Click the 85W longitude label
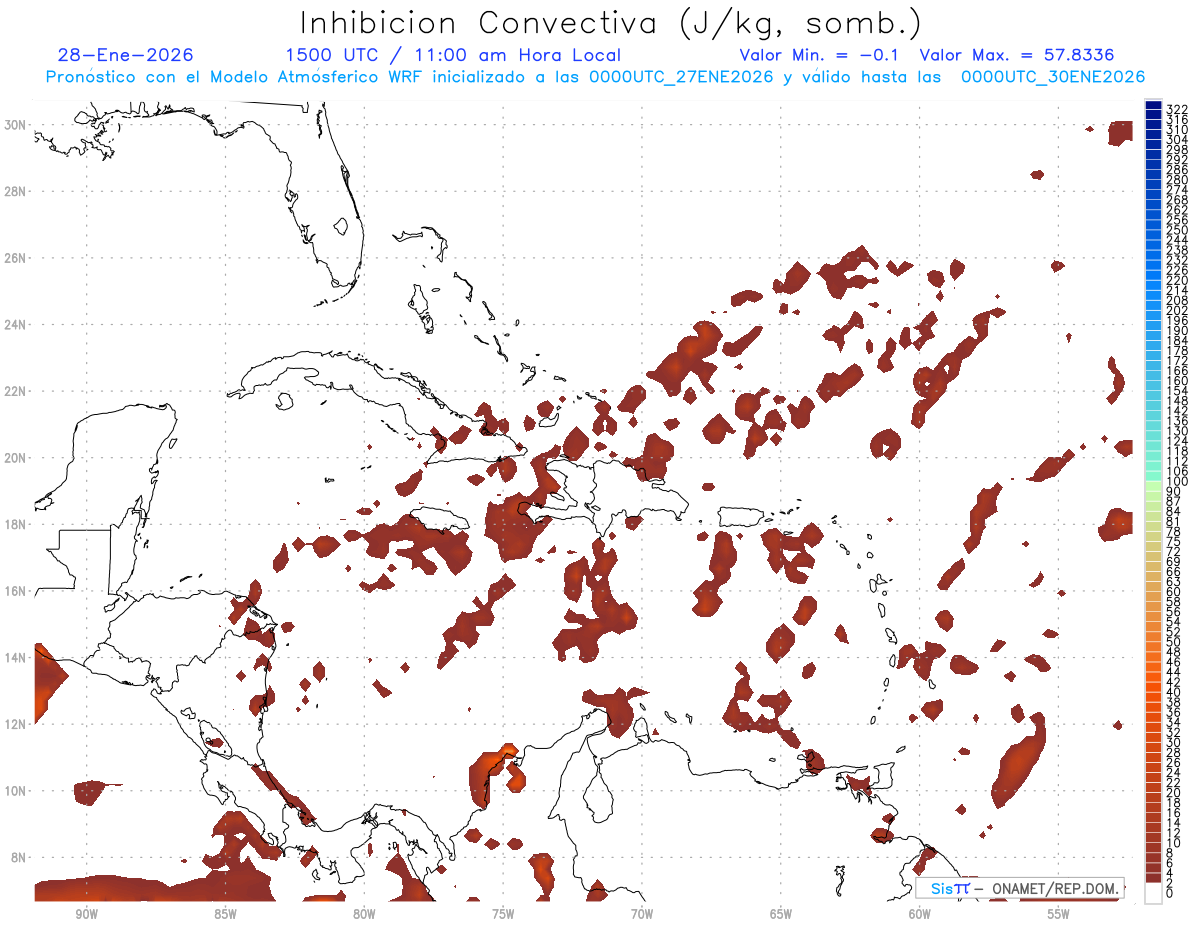 point(225,913)
